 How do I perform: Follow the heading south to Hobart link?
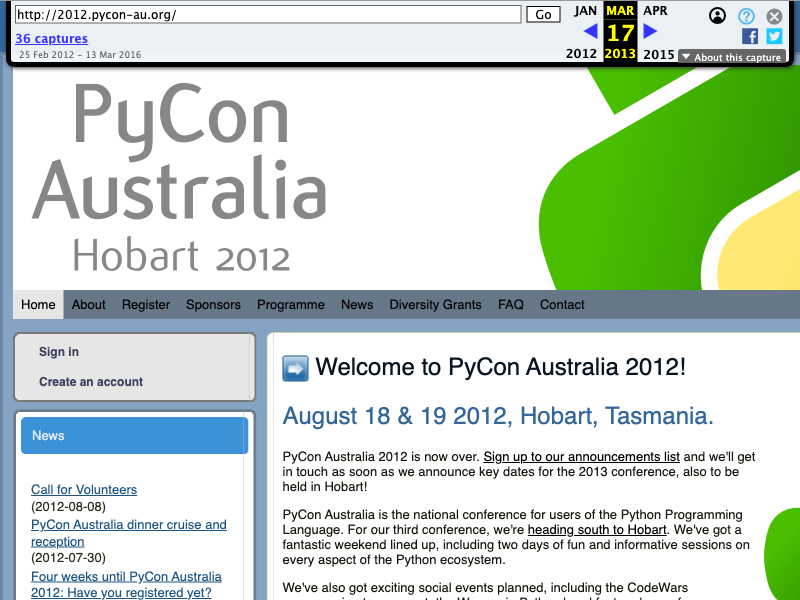point(597,530)
